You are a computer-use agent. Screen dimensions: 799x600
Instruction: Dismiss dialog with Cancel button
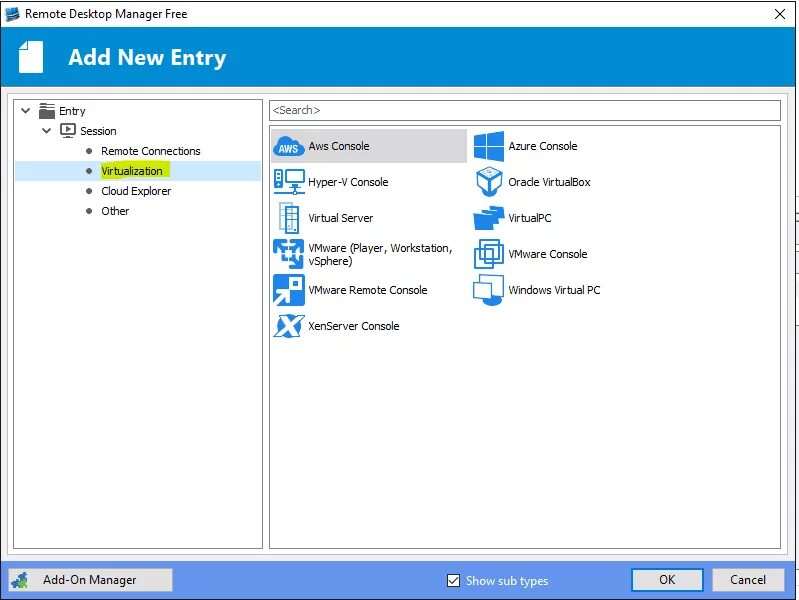(748, 580)
